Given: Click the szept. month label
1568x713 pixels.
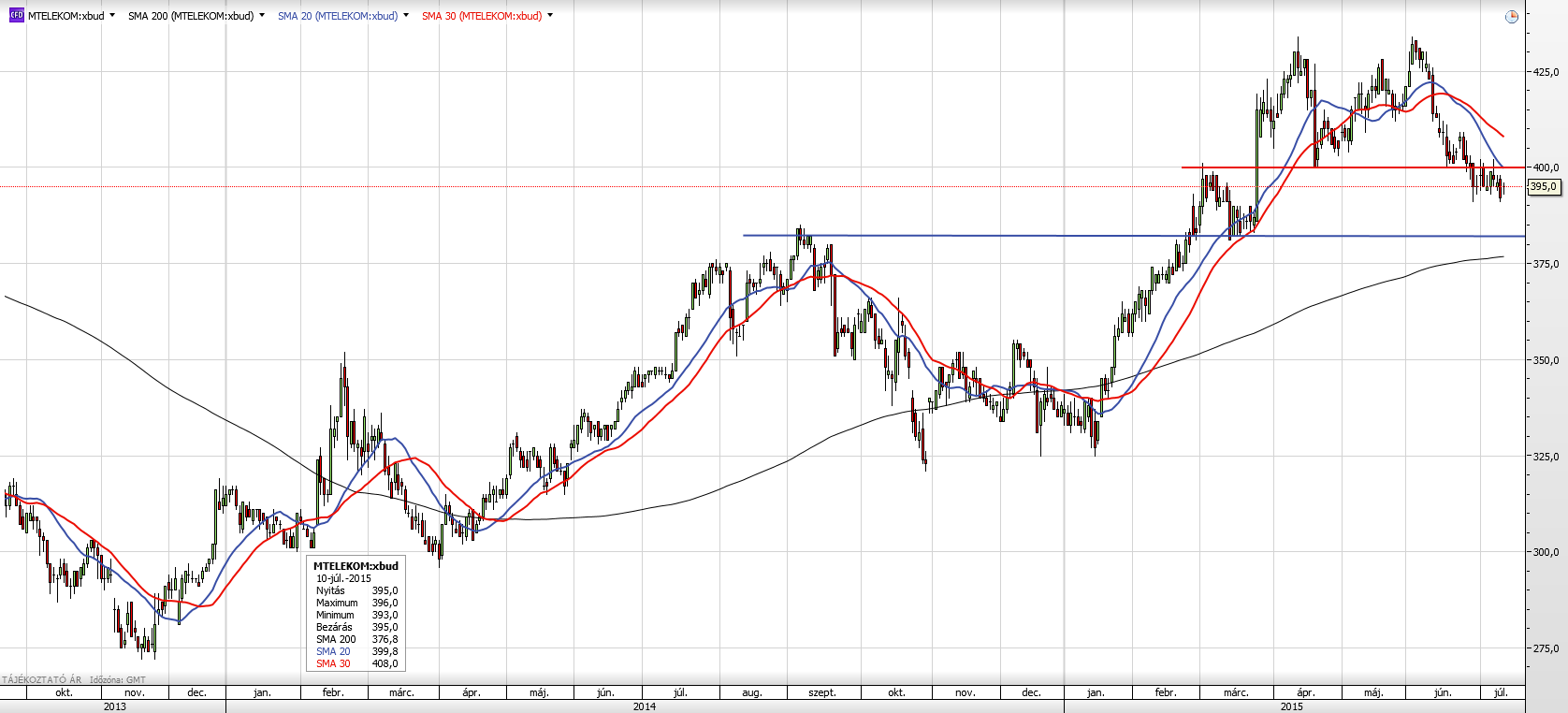Looking at the screenshot, I should pos(822,693).
